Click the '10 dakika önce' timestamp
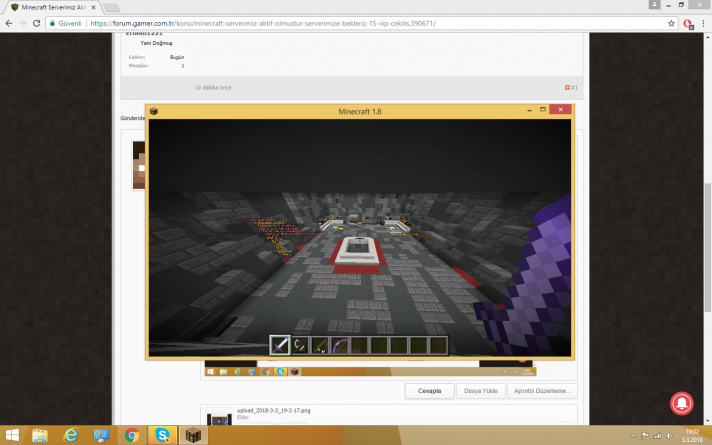This screenshot has height=445, width=712. click(x=213, y=88)
